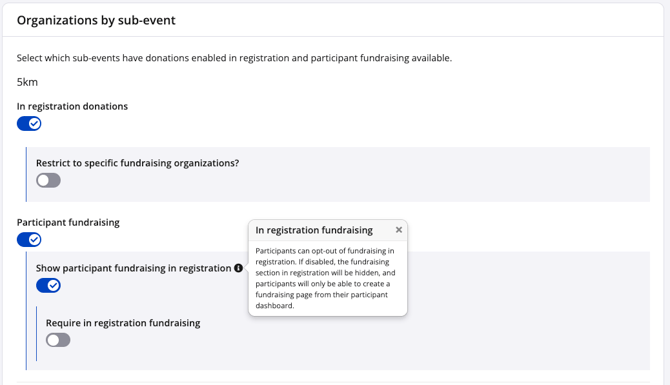
Task: Click the Require in registration fundraising label
Action: pos(123,323)
